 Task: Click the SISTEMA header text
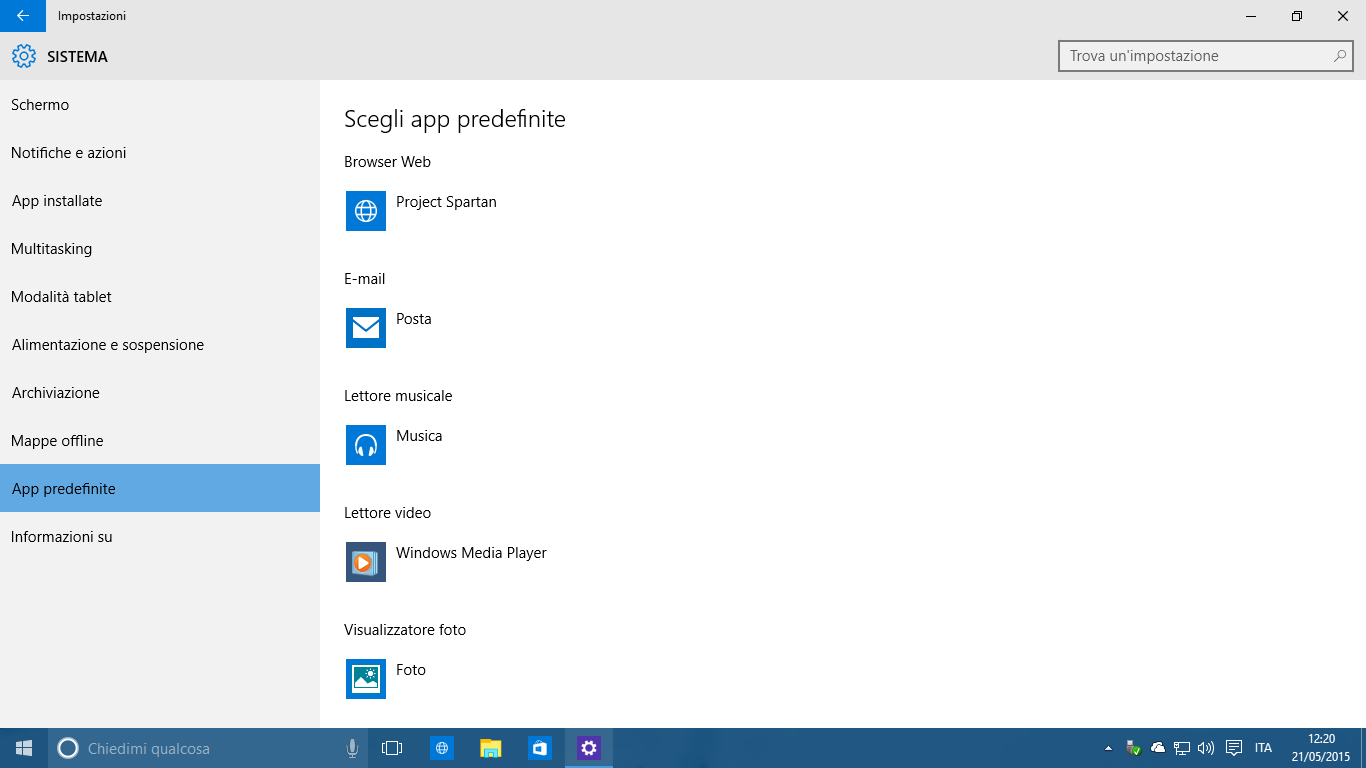[x=77, y=57]
